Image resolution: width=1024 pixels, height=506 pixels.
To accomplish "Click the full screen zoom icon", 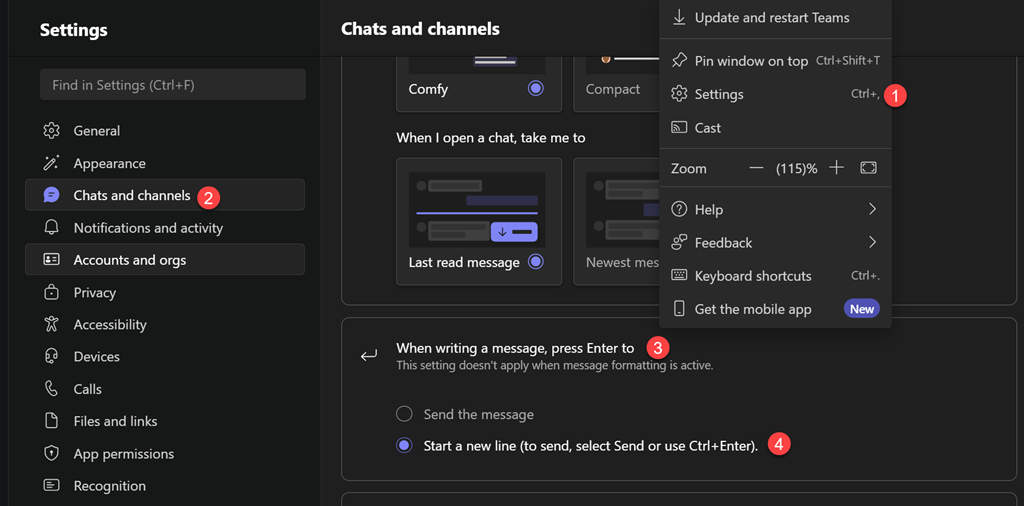I will point(868,168).
